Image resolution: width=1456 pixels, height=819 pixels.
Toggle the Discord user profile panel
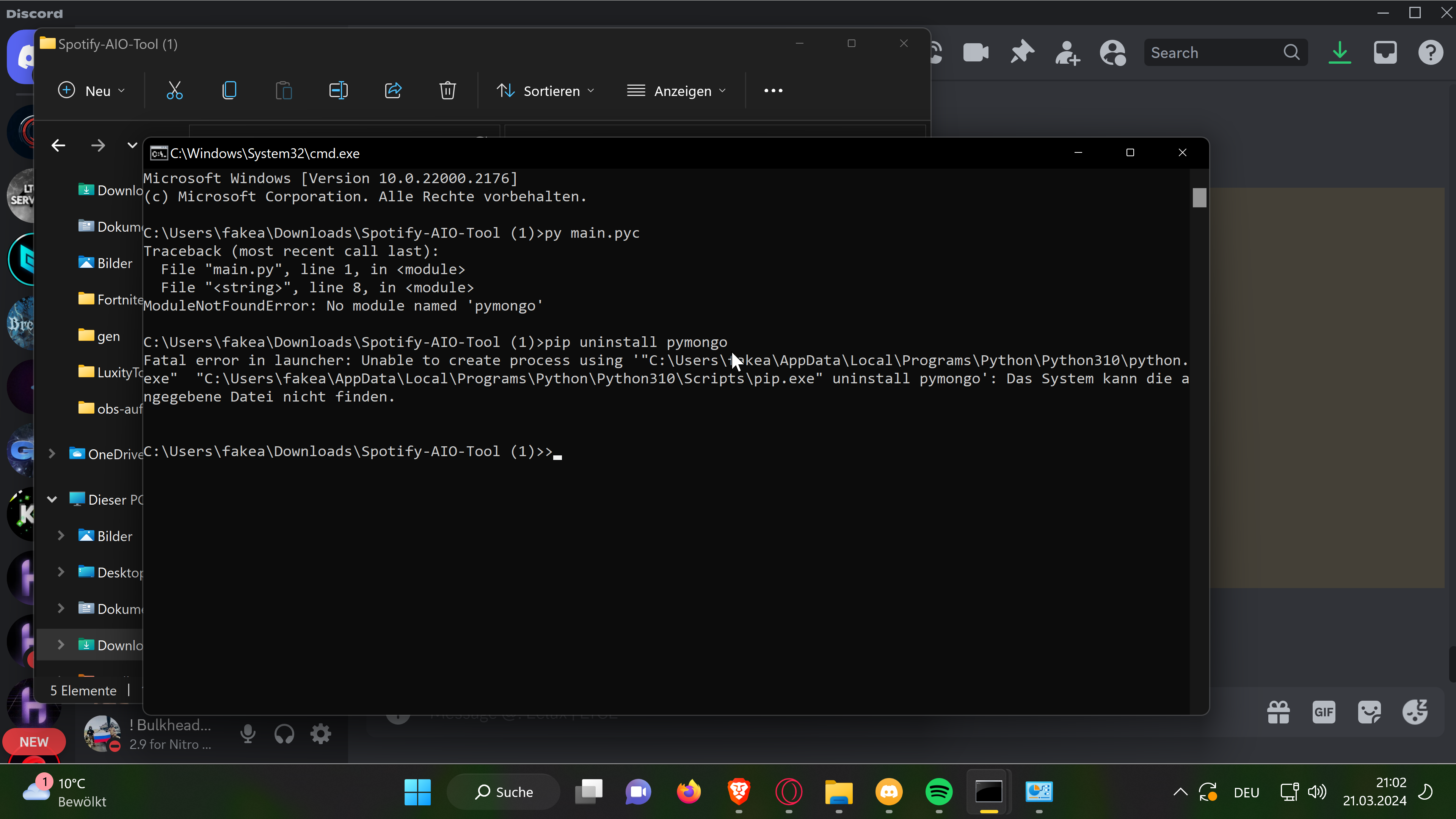coord(1112,53)
